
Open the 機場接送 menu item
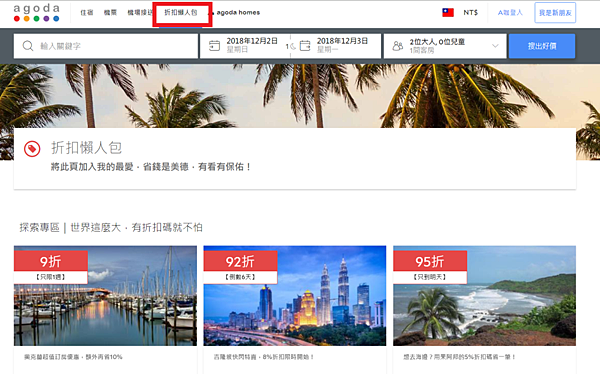tap(140, 13)
